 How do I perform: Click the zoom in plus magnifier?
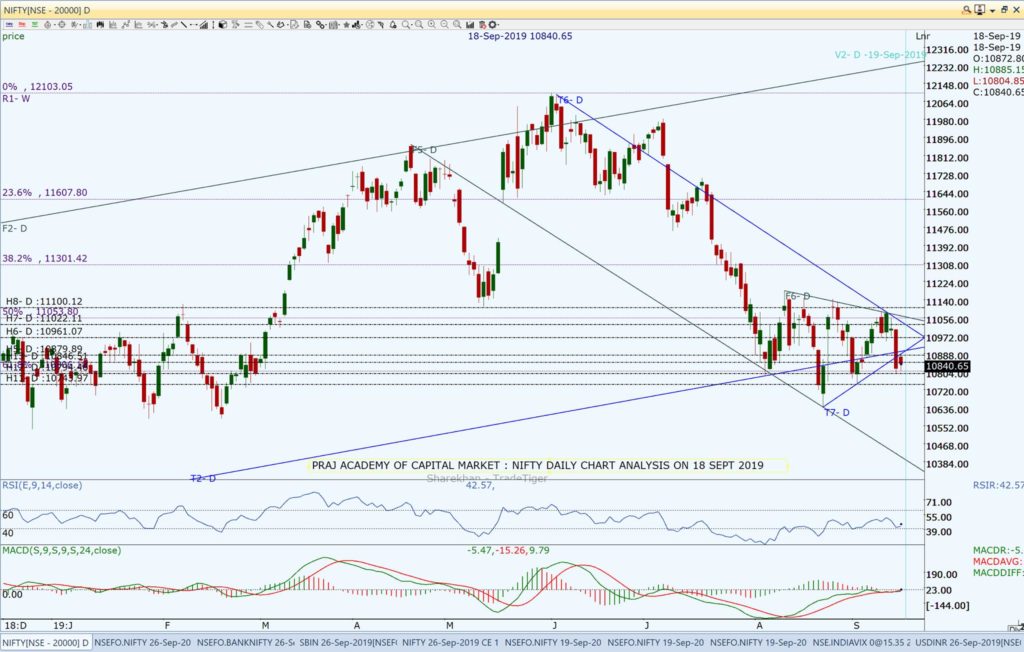tap(431, 25)
